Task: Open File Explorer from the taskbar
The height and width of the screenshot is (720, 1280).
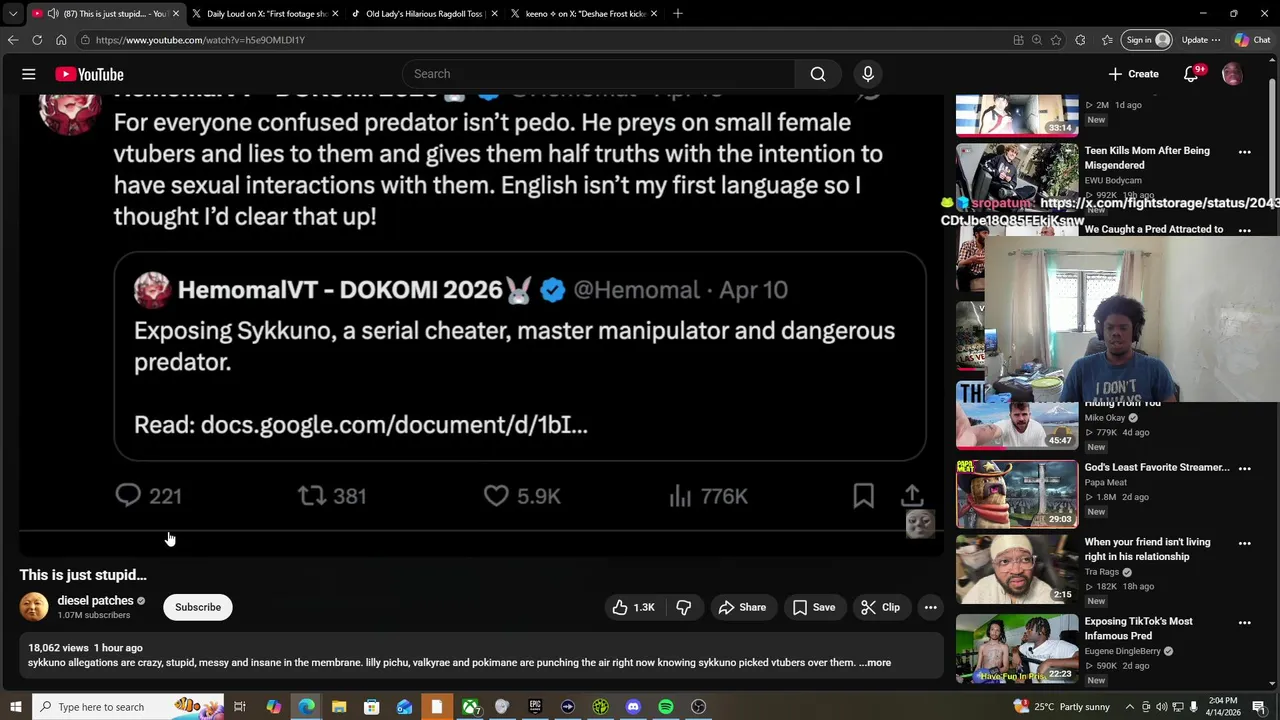Action: (338, 707)
